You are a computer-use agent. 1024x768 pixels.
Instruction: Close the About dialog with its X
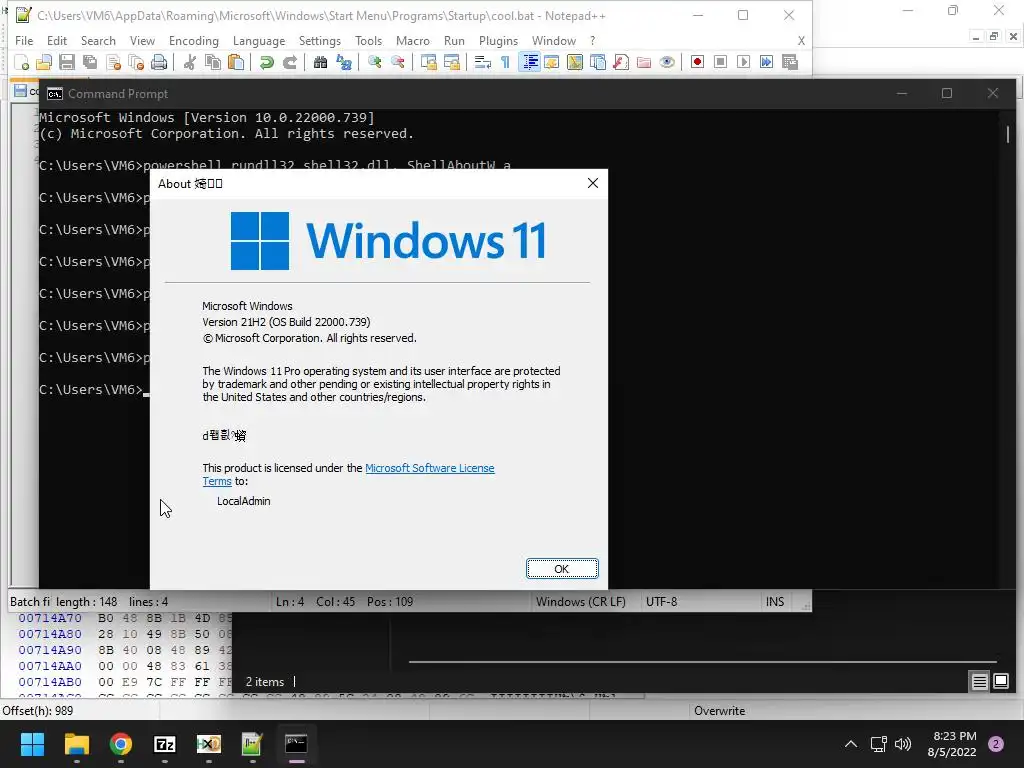592,184
